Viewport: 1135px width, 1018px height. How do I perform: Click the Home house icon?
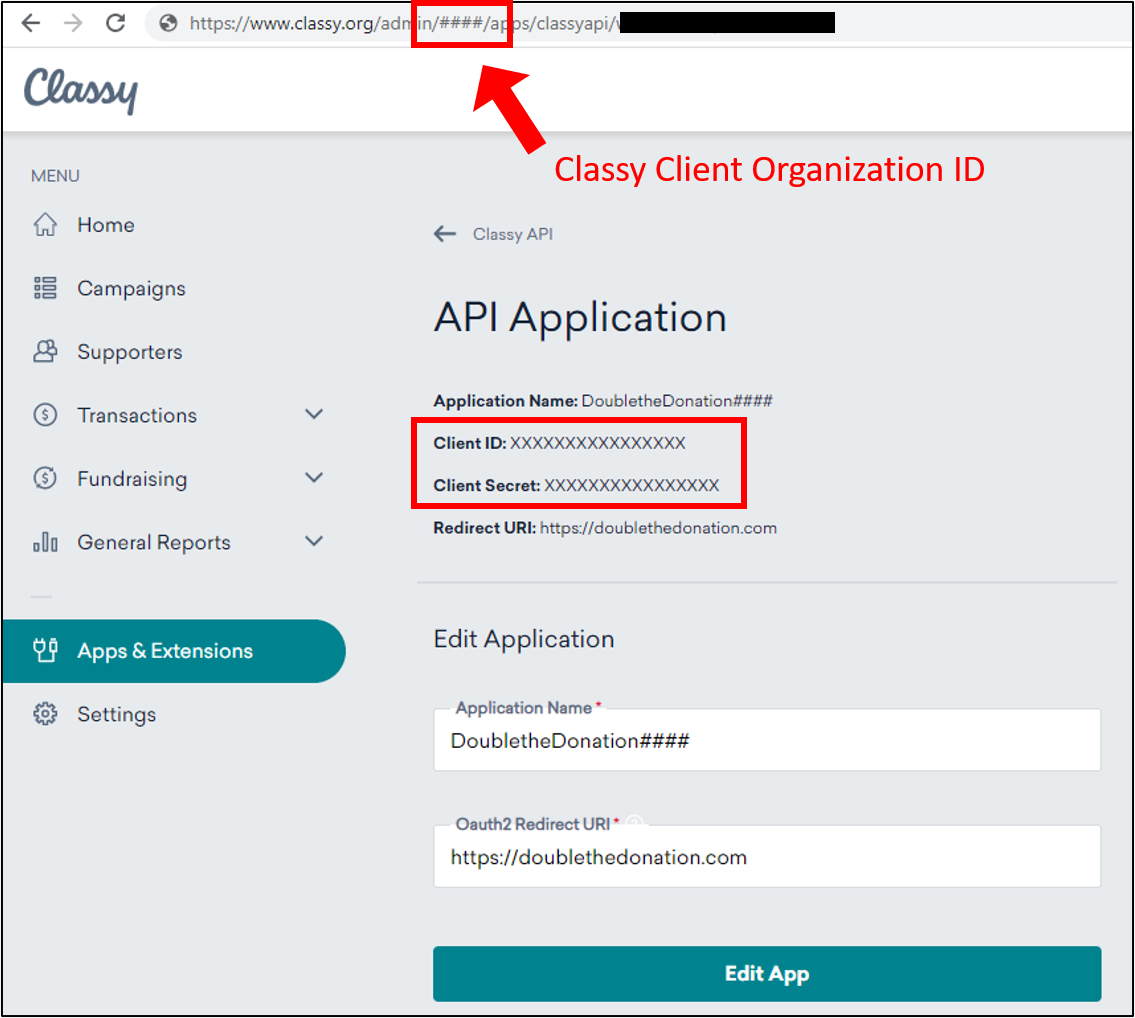point(45,224)
